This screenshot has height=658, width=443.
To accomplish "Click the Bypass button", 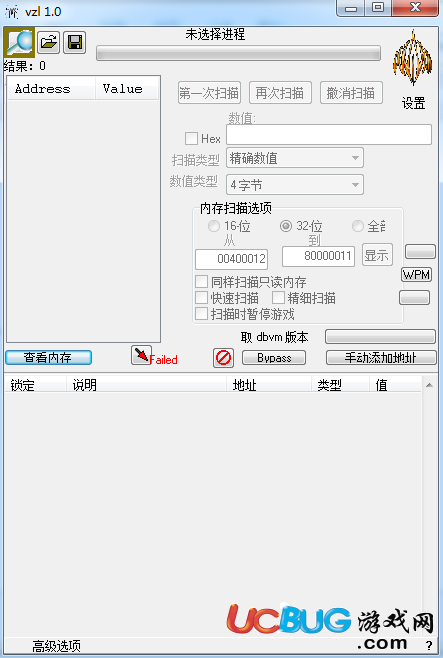I will (x=274, y=358).
